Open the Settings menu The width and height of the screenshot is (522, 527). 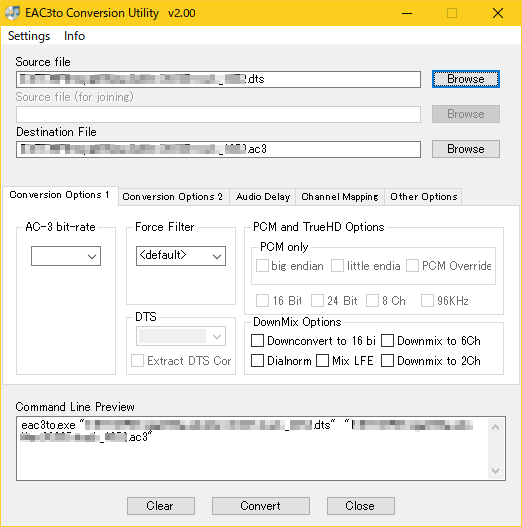(x=29, y=36)
